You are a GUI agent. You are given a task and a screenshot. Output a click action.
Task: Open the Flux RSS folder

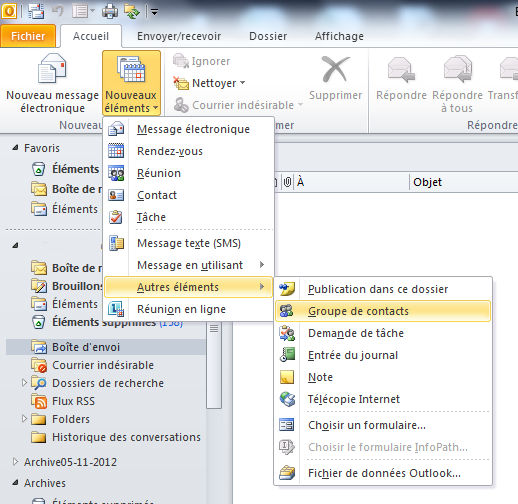(63, 401)
